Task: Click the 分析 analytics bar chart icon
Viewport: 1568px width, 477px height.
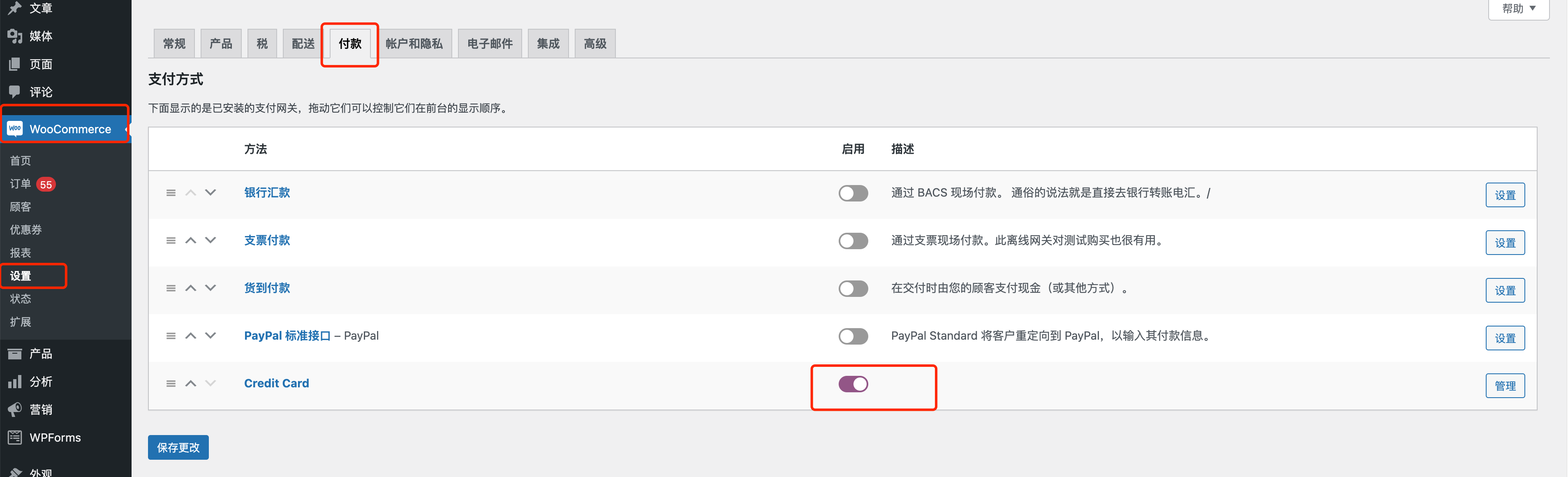Action: point(15,382)
